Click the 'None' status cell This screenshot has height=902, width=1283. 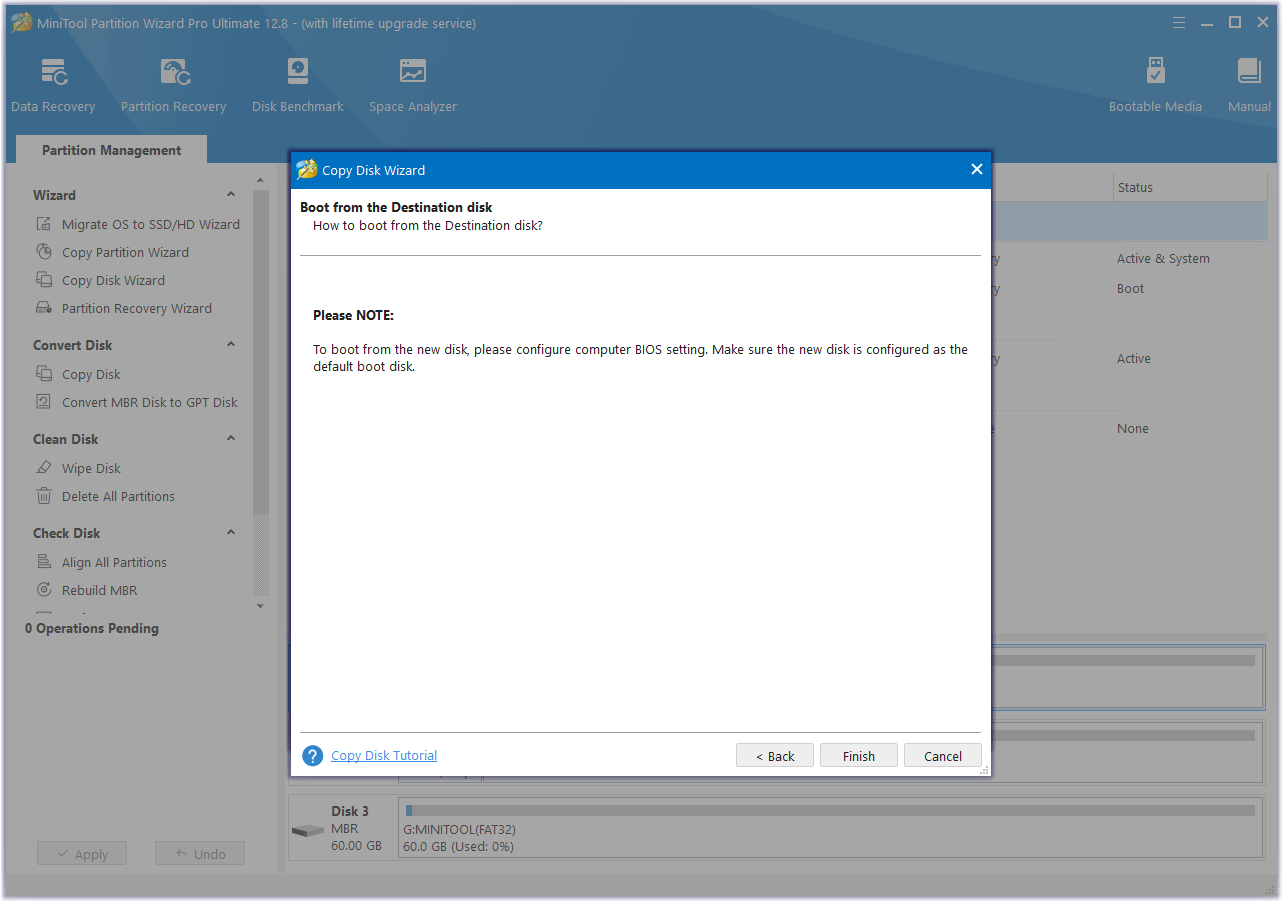tap(1132, 428)
